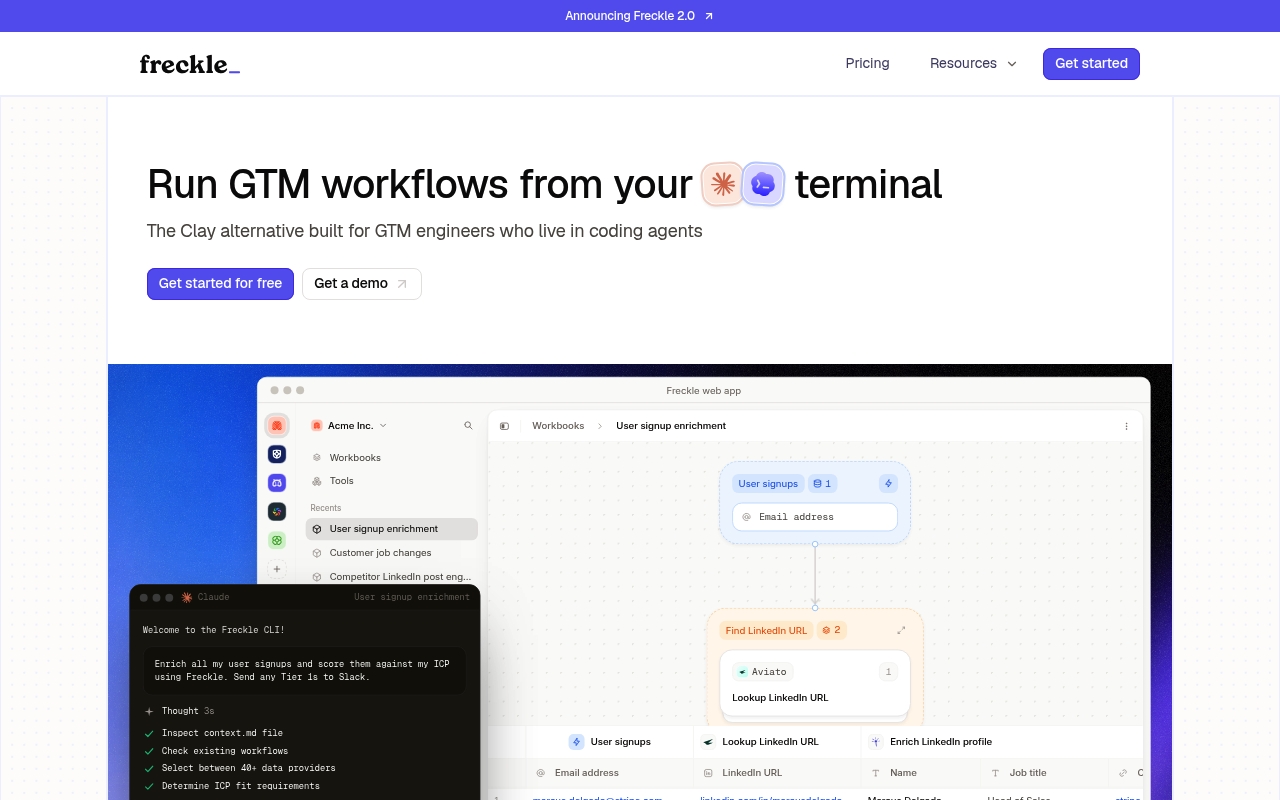Select the green circle workspace icon
Viewport: 1280px width, 800px height.
pos(277,540)
